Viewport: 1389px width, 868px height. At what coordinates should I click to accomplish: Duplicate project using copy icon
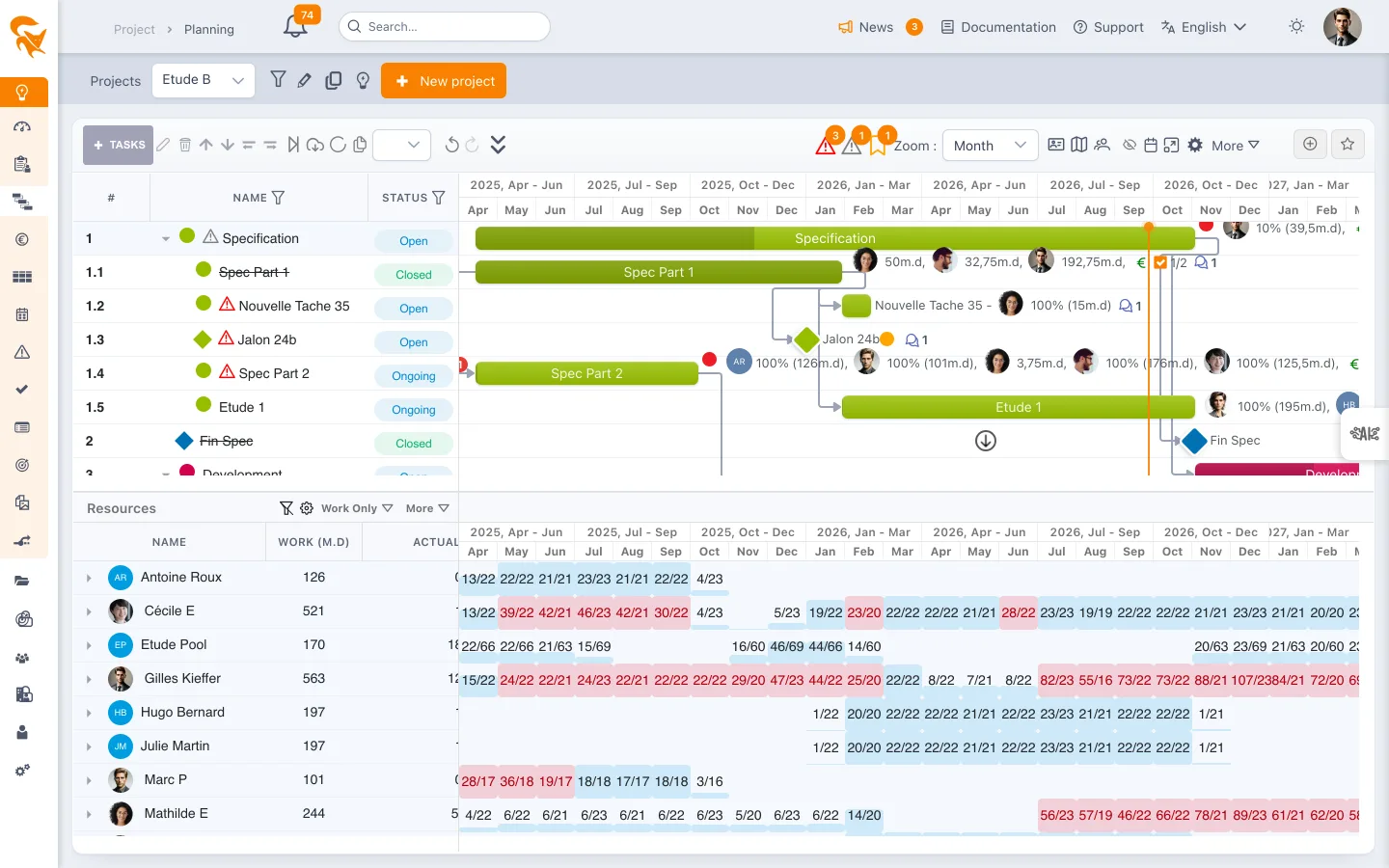coord(334,80)
